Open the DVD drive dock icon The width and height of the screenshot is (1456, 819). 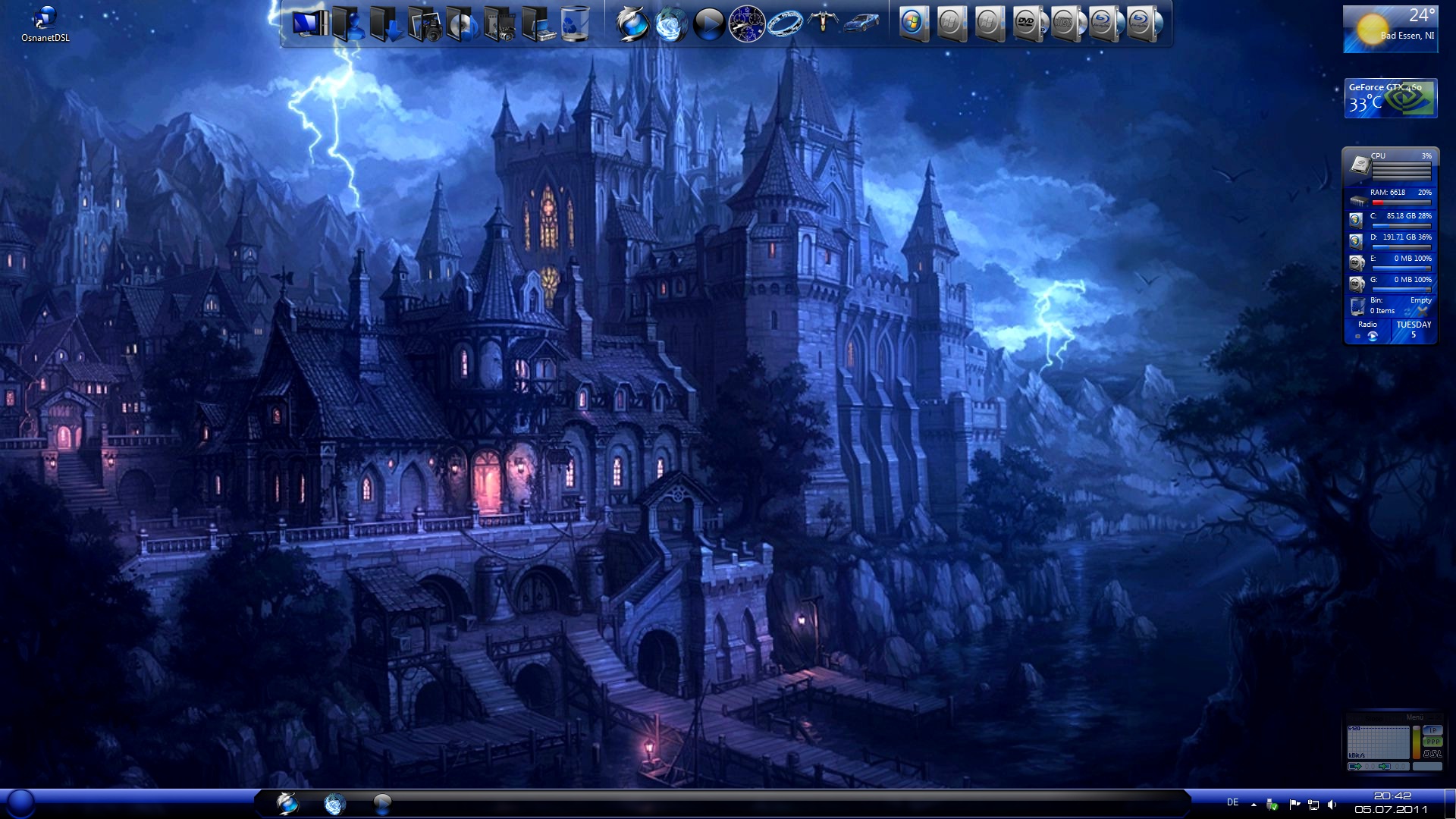pos(1028,24)
